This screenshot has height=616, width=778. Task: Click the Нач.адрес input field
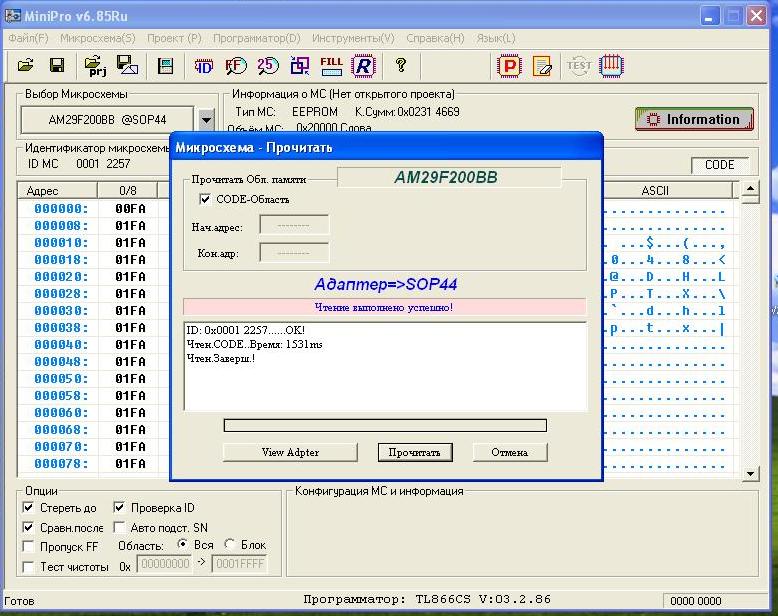tap(294, 225)
